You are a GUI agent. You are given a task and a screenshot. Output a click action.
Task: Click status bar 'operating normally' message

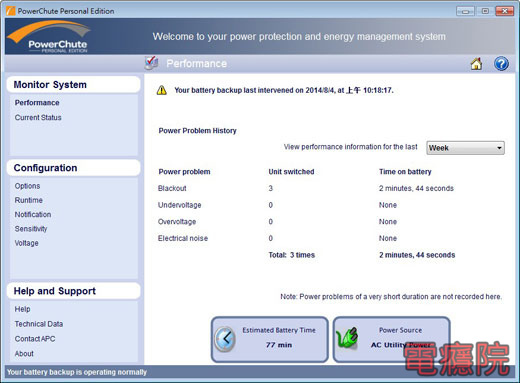click(77, 372)
